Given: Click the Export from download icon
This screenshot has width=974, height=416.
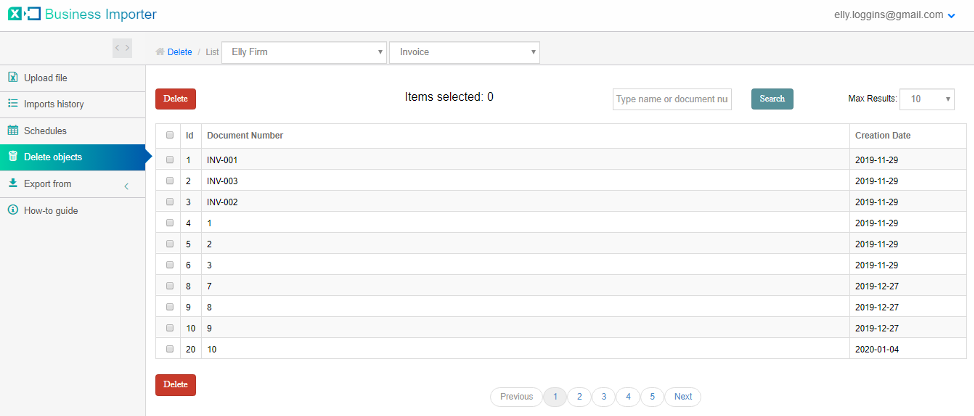Looking at the screenshot, I should [x=12, y=183].
